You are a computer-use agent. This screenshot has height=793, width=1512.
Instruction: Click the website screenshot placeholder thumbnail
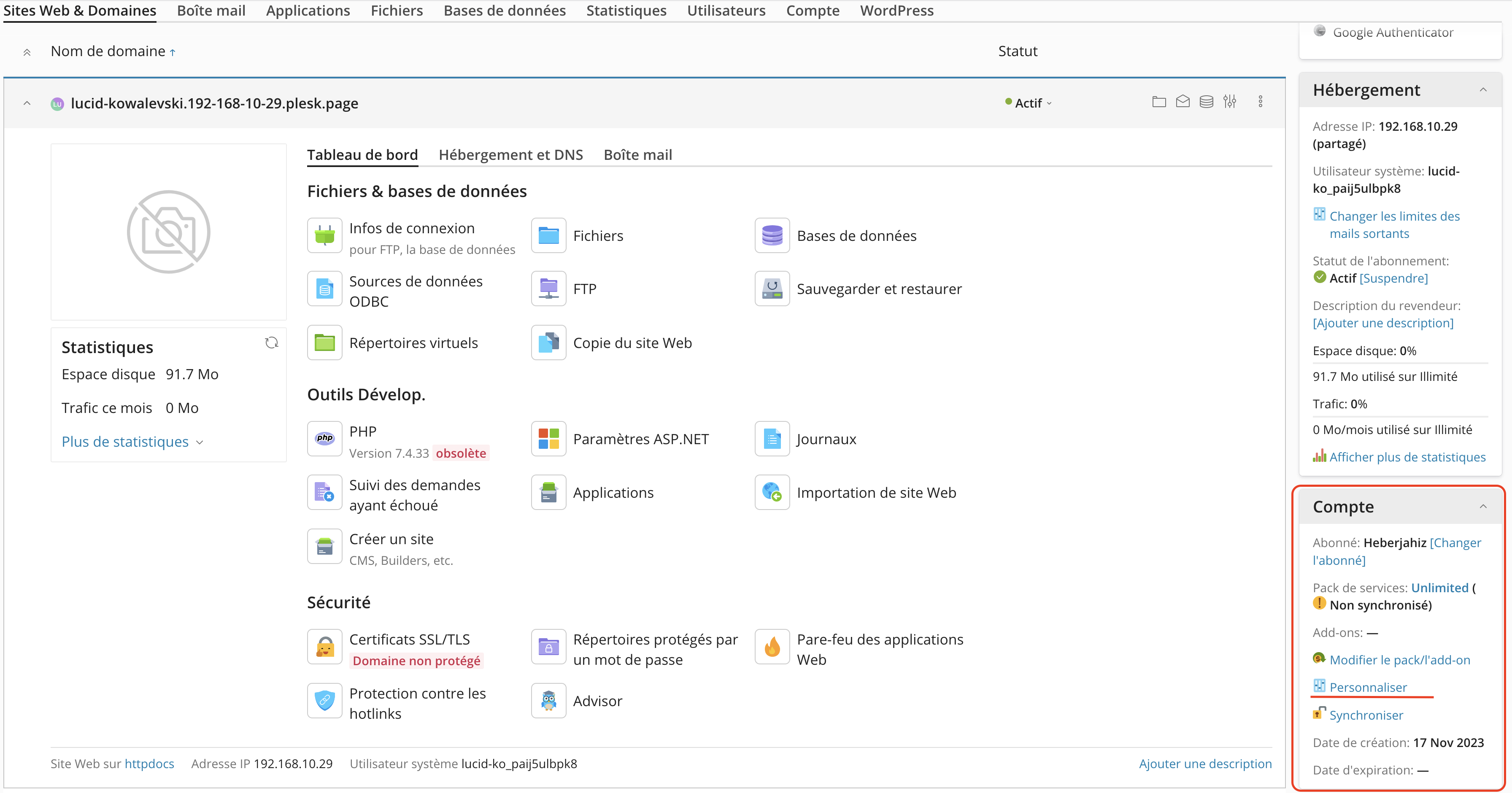pos(168,232)
